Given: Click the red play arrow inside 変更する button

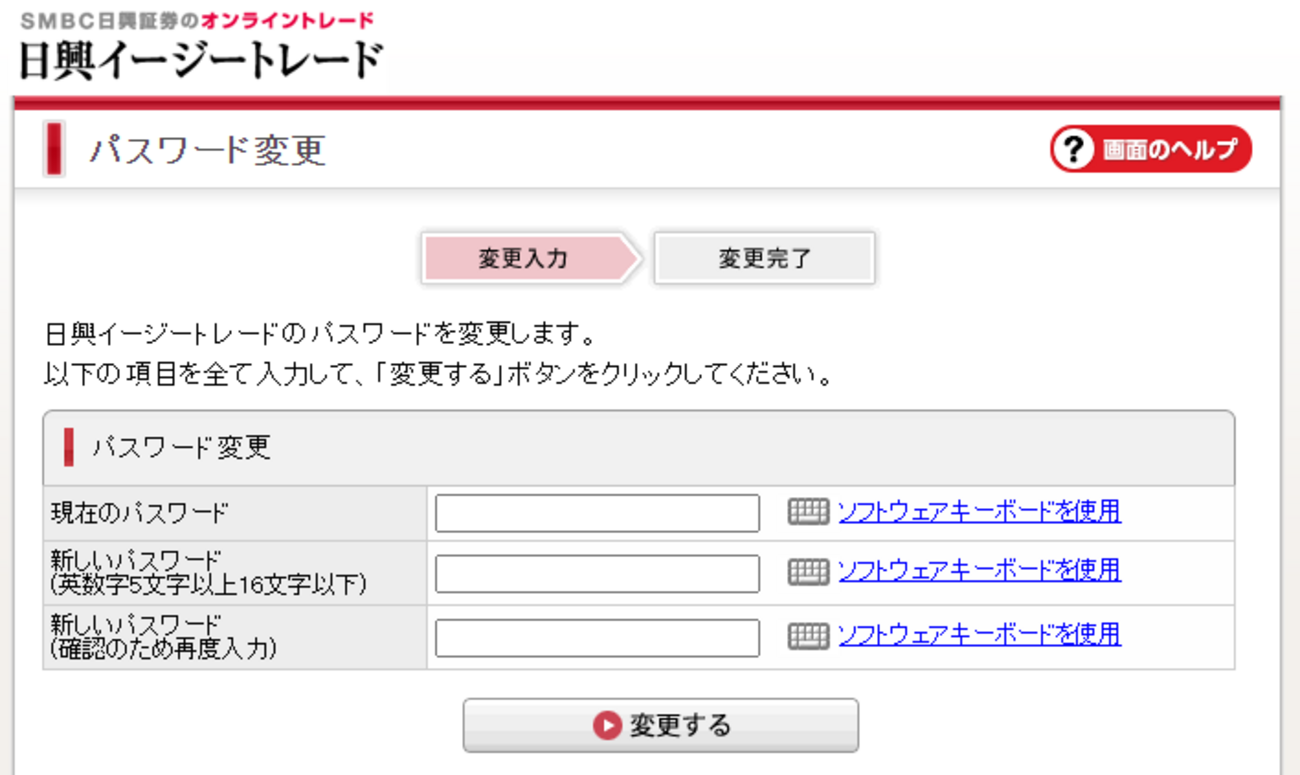Looking at the screenshot, I should 605,725.
